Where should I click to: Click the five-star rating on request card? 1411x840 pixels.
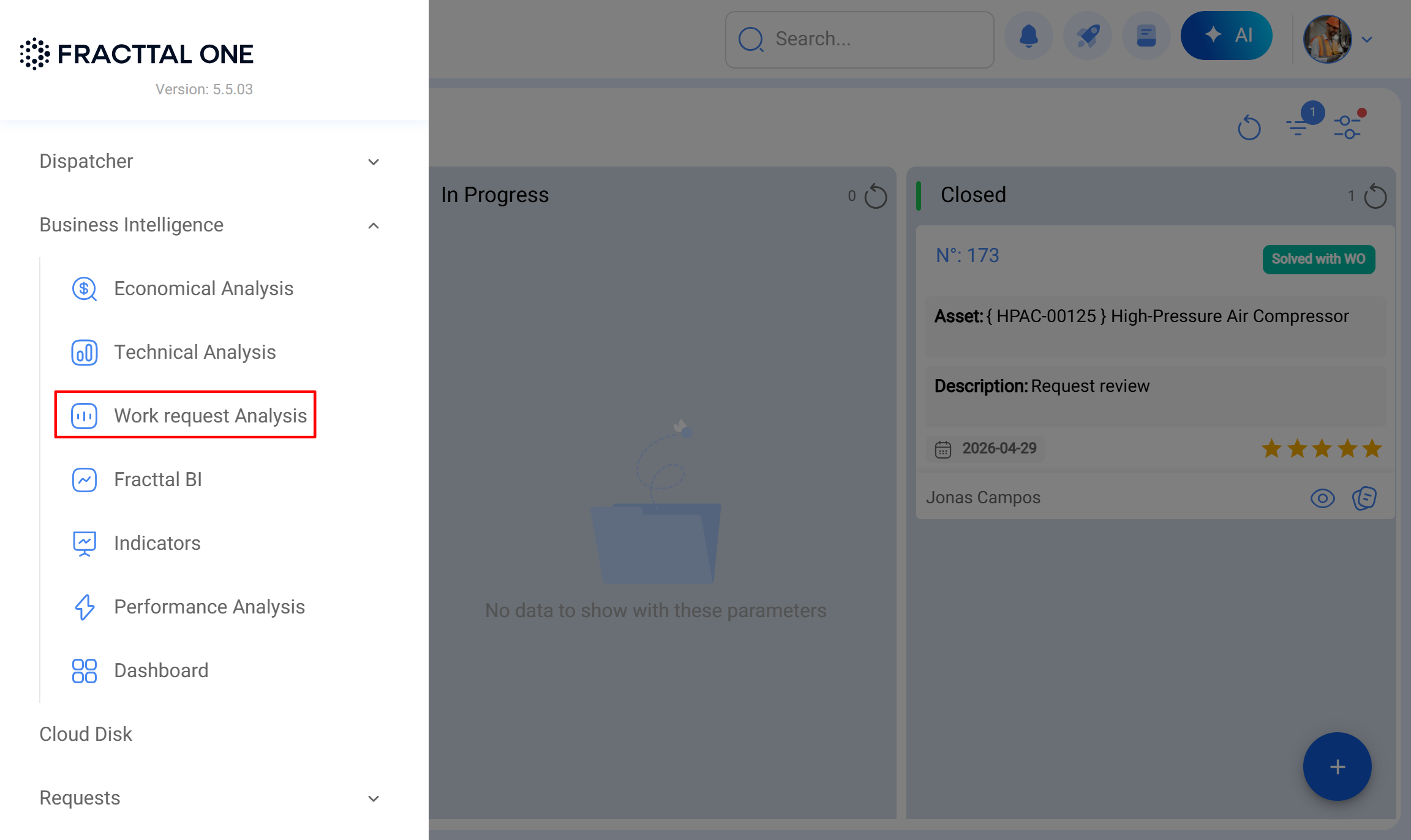point(1322,449)
